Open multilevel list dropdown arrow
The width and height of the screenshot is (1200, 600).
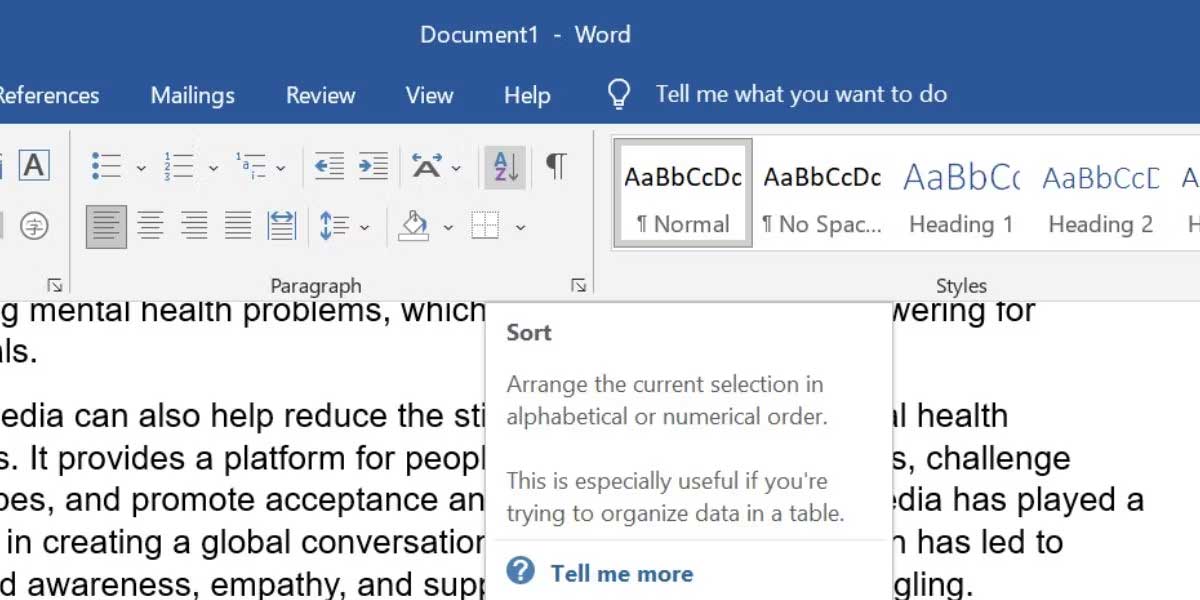pyautogui.click(x=281, y=167)
